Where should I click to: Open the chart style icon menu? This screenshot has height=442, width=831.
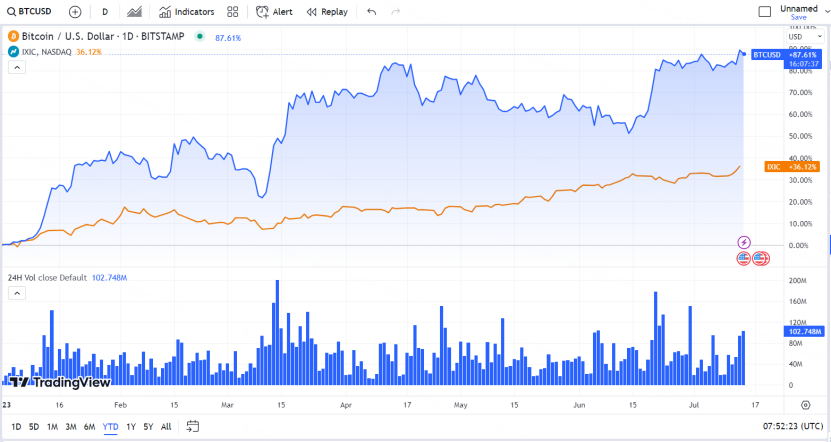point(135,12)
